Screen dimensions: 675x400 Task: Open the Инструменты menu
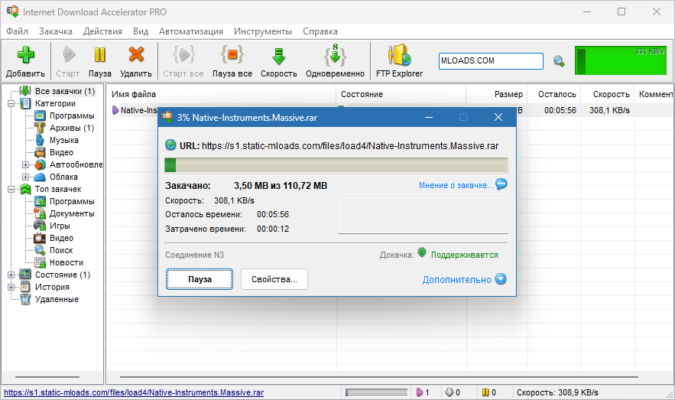263,31
